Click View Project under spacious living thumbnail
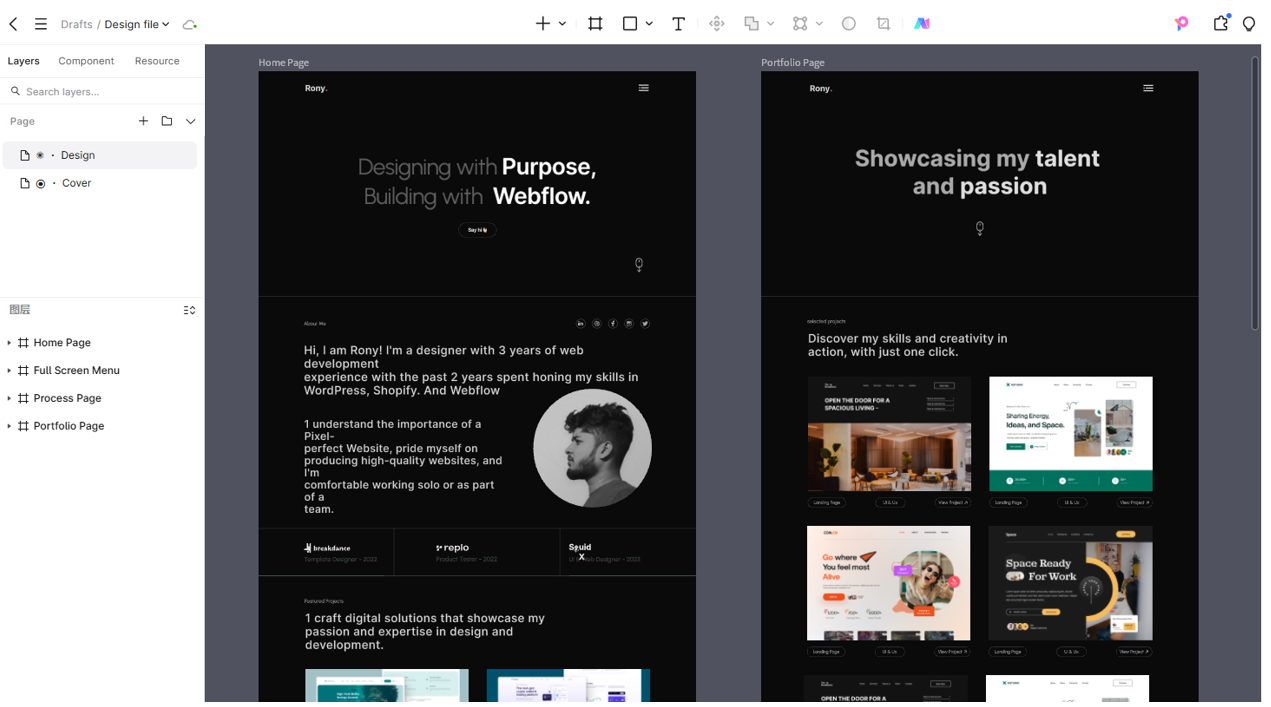 pyautogui.click(x=952, y=503)
